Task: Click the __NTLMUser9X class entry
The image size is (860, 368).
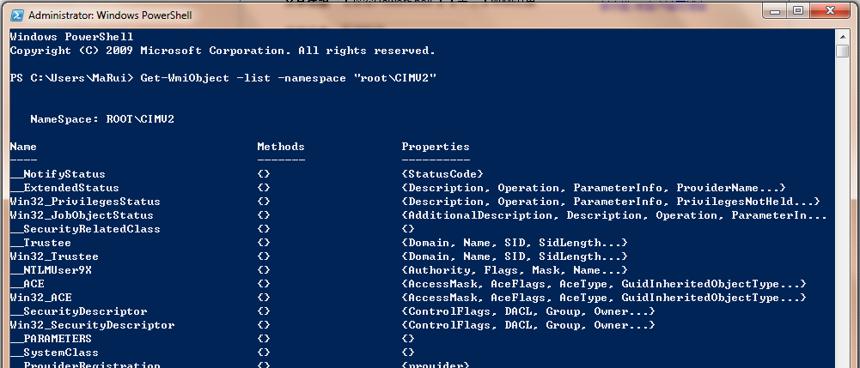Action: (51, 270)
